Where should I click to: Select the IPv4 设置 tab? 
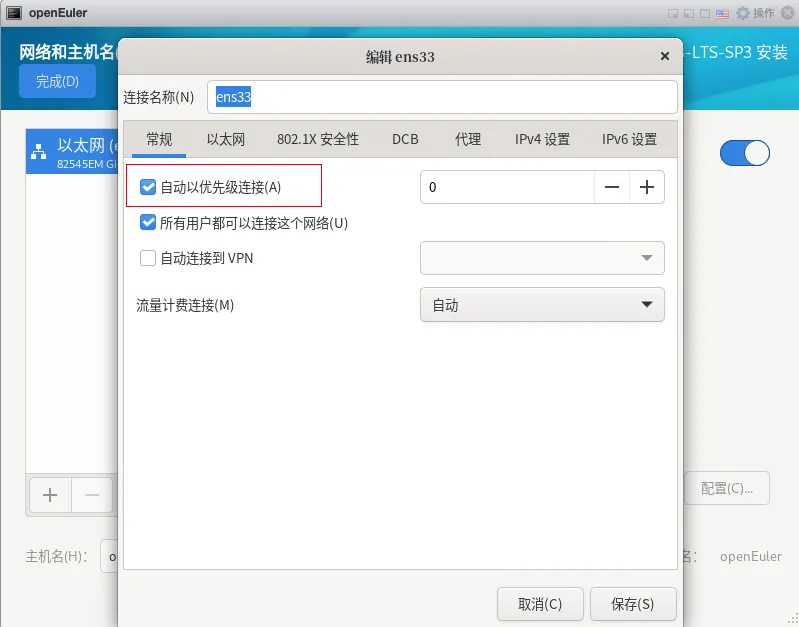542,139
